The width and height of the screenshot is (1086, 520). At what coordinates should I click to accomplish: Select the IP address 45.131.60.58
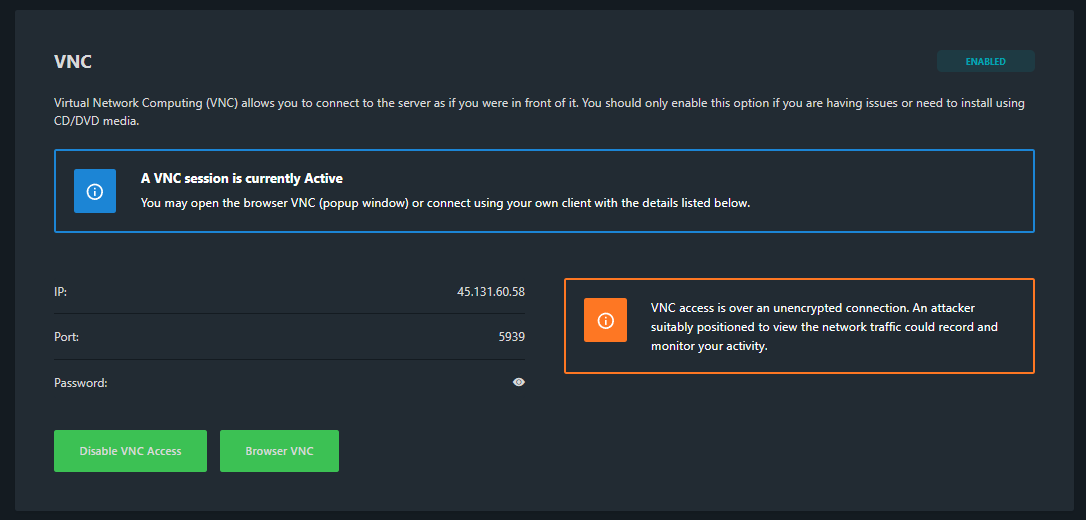pyautogui.click(x=491, y=292)
